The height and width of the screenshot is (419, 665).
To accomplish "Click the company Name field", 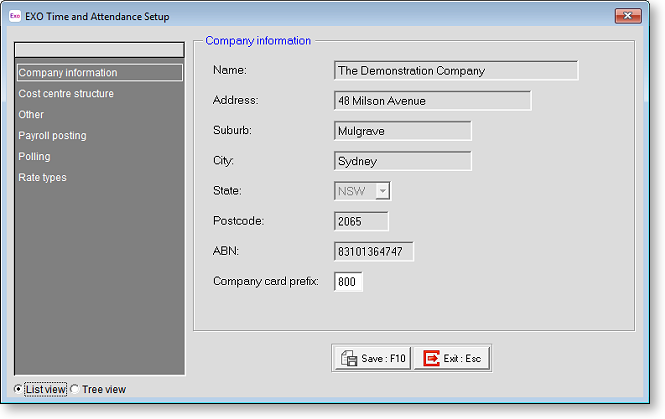I will 455,71.
